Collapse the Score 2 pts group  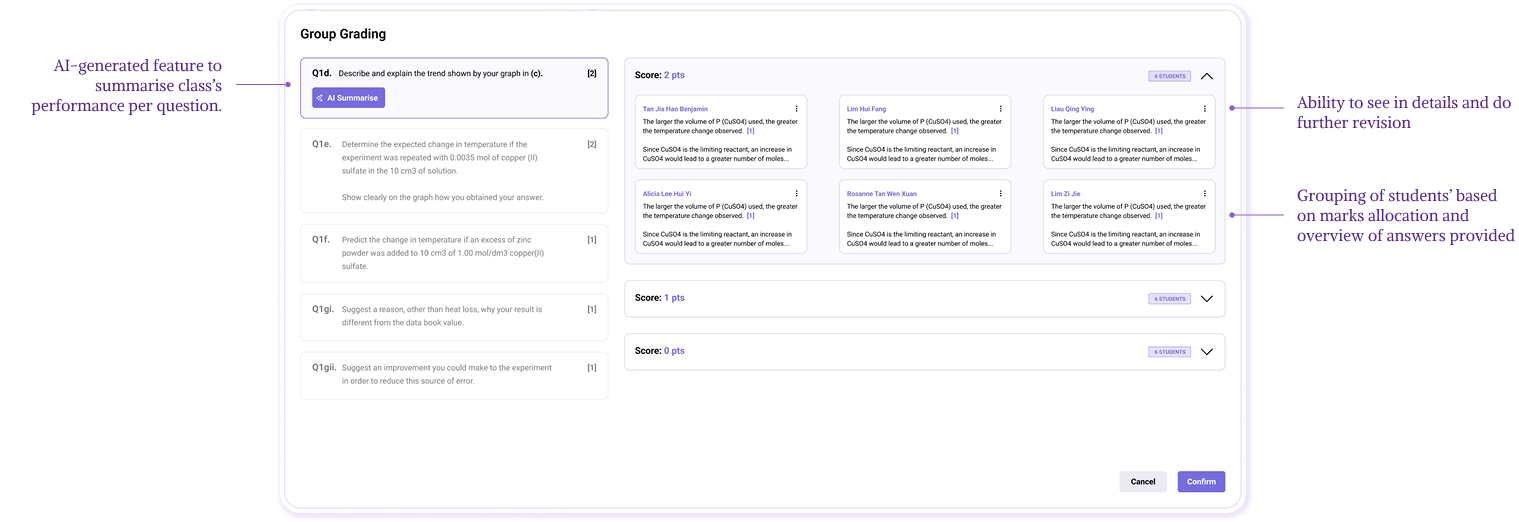point(1206,76)
